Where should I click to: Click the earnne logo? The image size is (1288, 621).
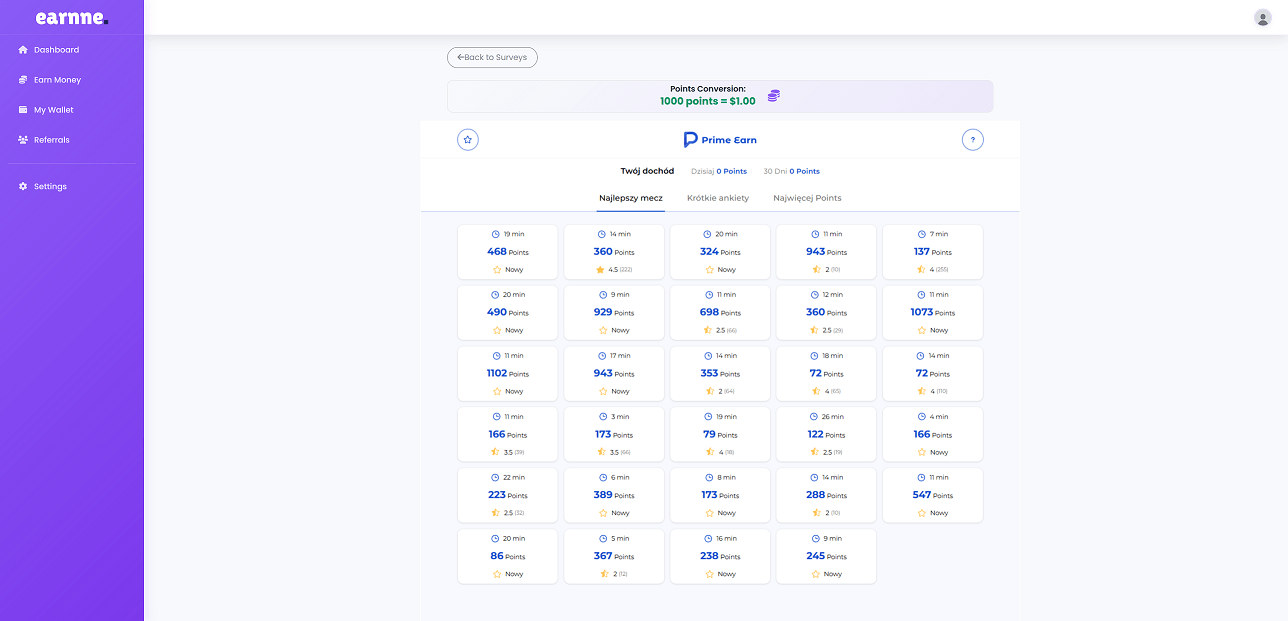tap(71, 17)
